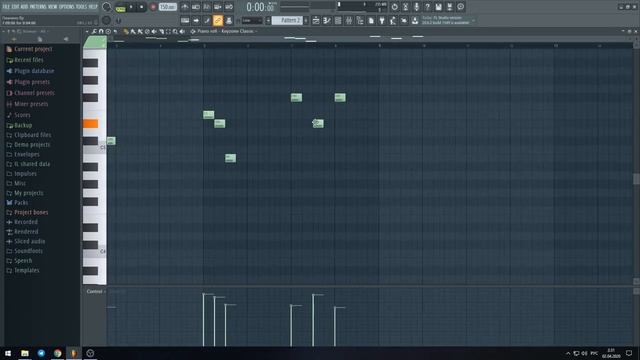Select the Draw pencil tool
The image size is (640, 360).
tap(126, 31)
